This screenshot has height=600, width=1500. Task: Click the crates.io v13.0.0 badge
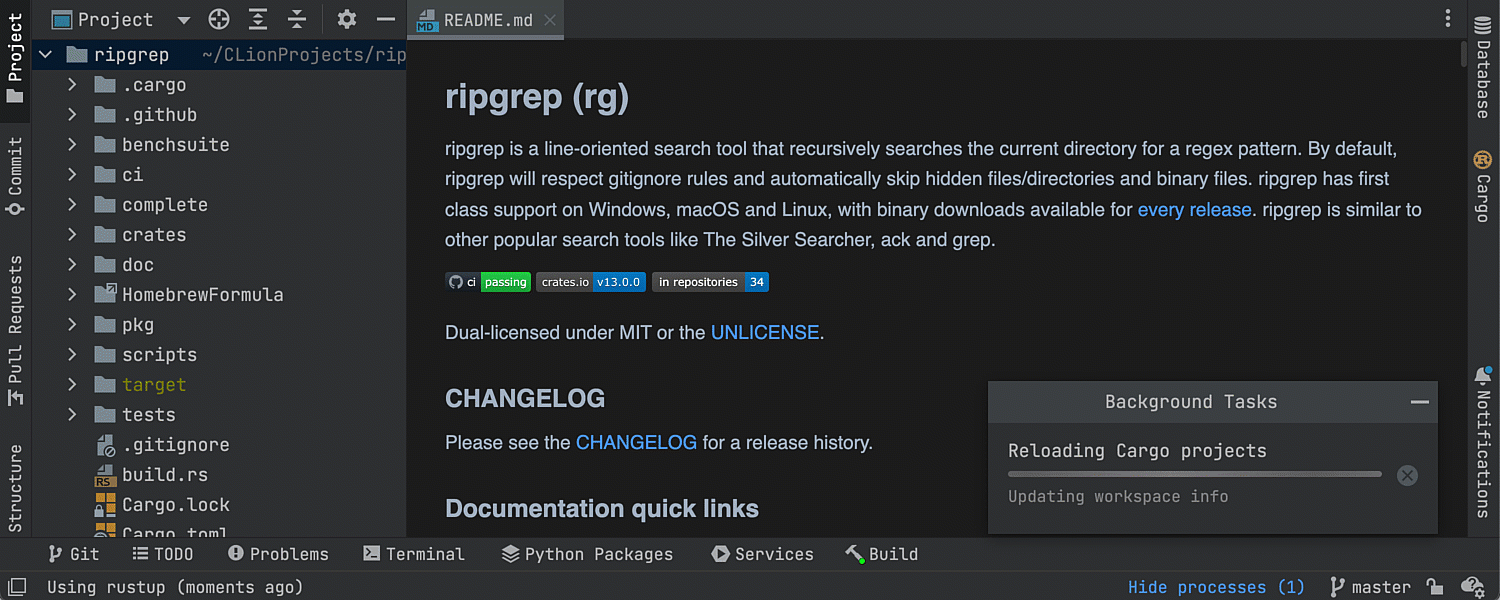pos(591,282)
